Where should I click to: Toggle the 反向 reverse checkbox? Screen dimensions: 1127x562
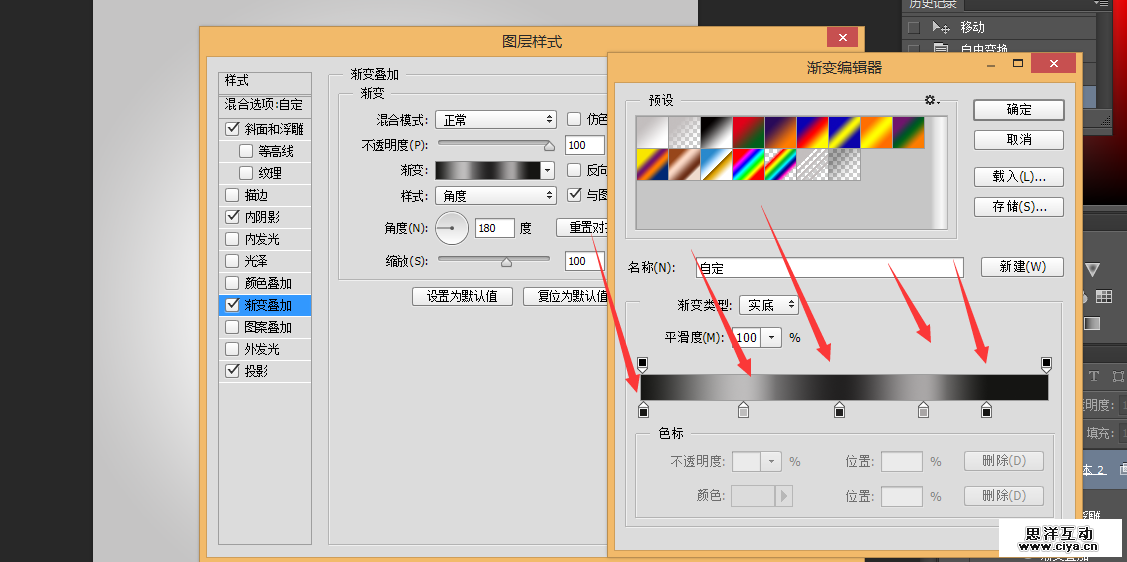point(574,170)
